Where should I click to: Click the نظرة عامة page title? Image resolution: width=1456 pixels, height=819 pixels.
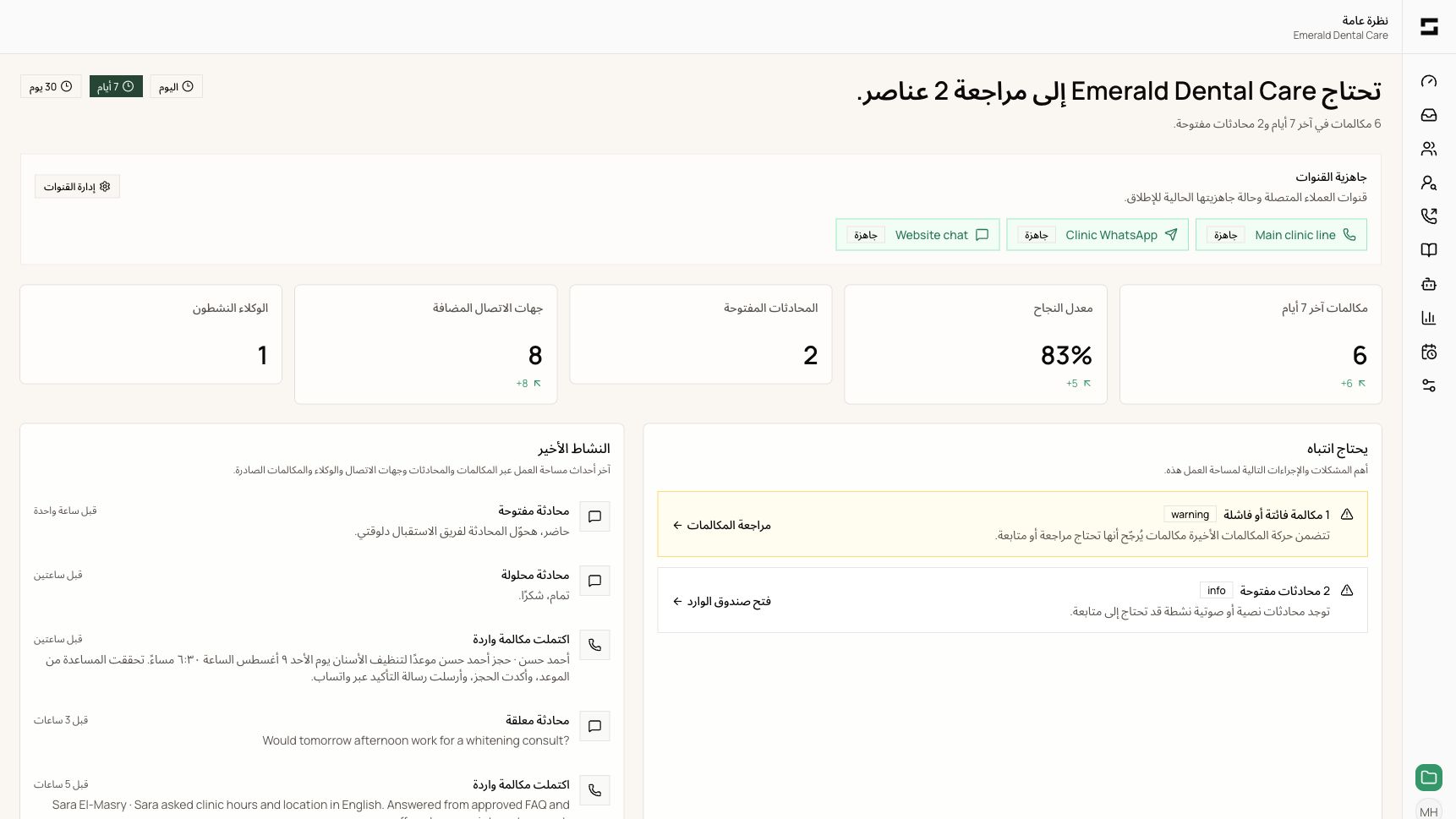tap(1365, 20)
